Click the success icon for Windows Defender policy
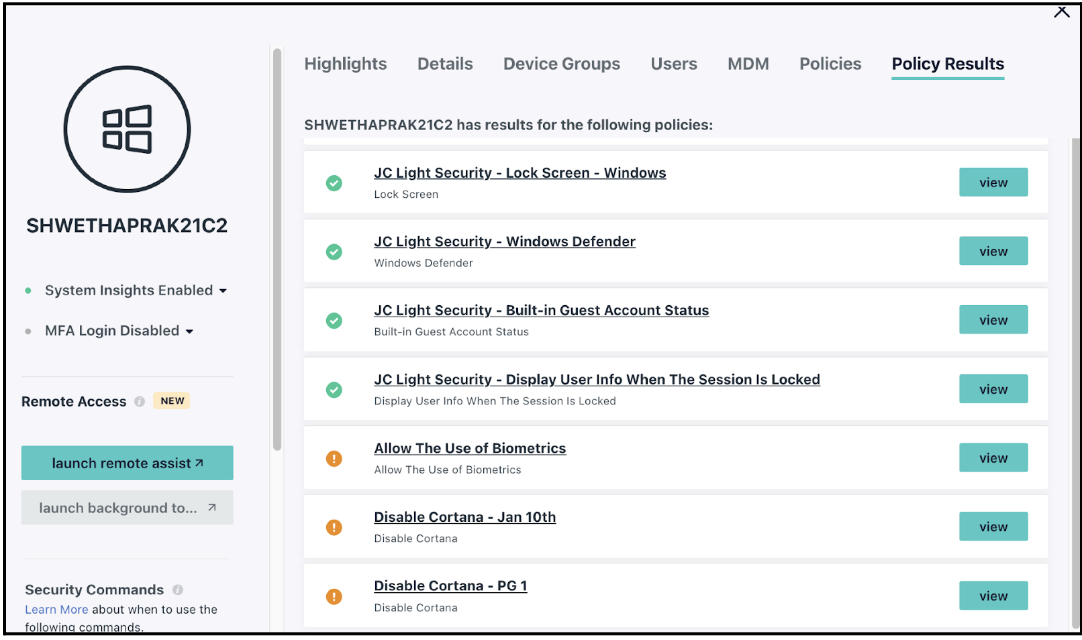The image size is (1082, 640). 334,251
